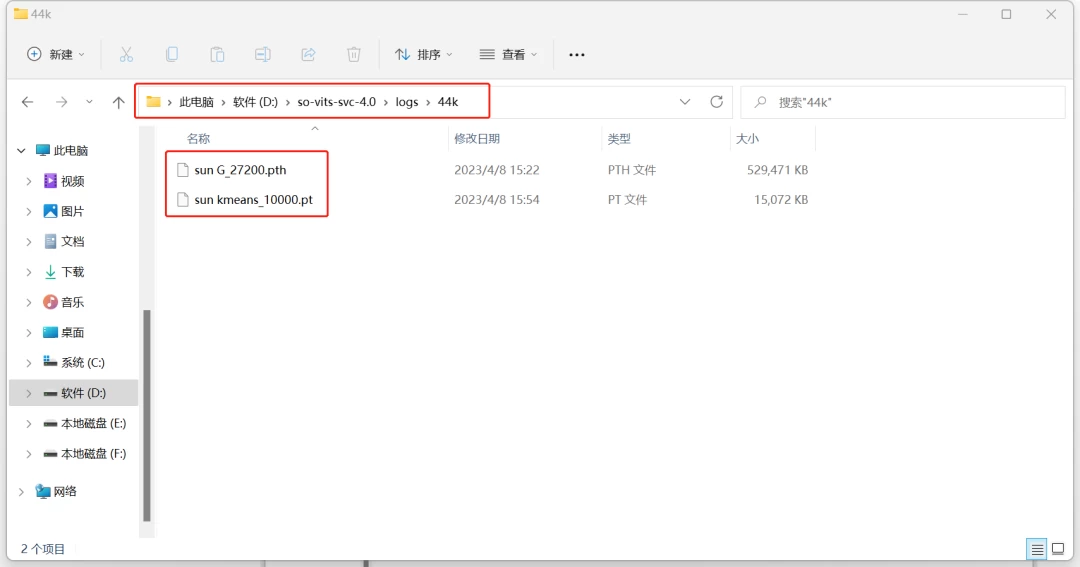This screenshot has height=567, width=1080.
Task: Open the three-dot more options menu
Action: (577, 54)
